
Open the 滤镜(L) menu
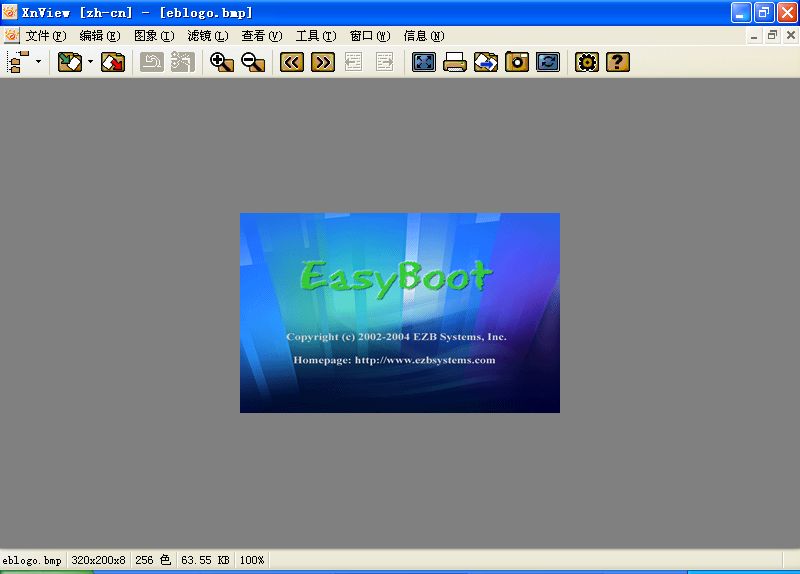point(208,36)
